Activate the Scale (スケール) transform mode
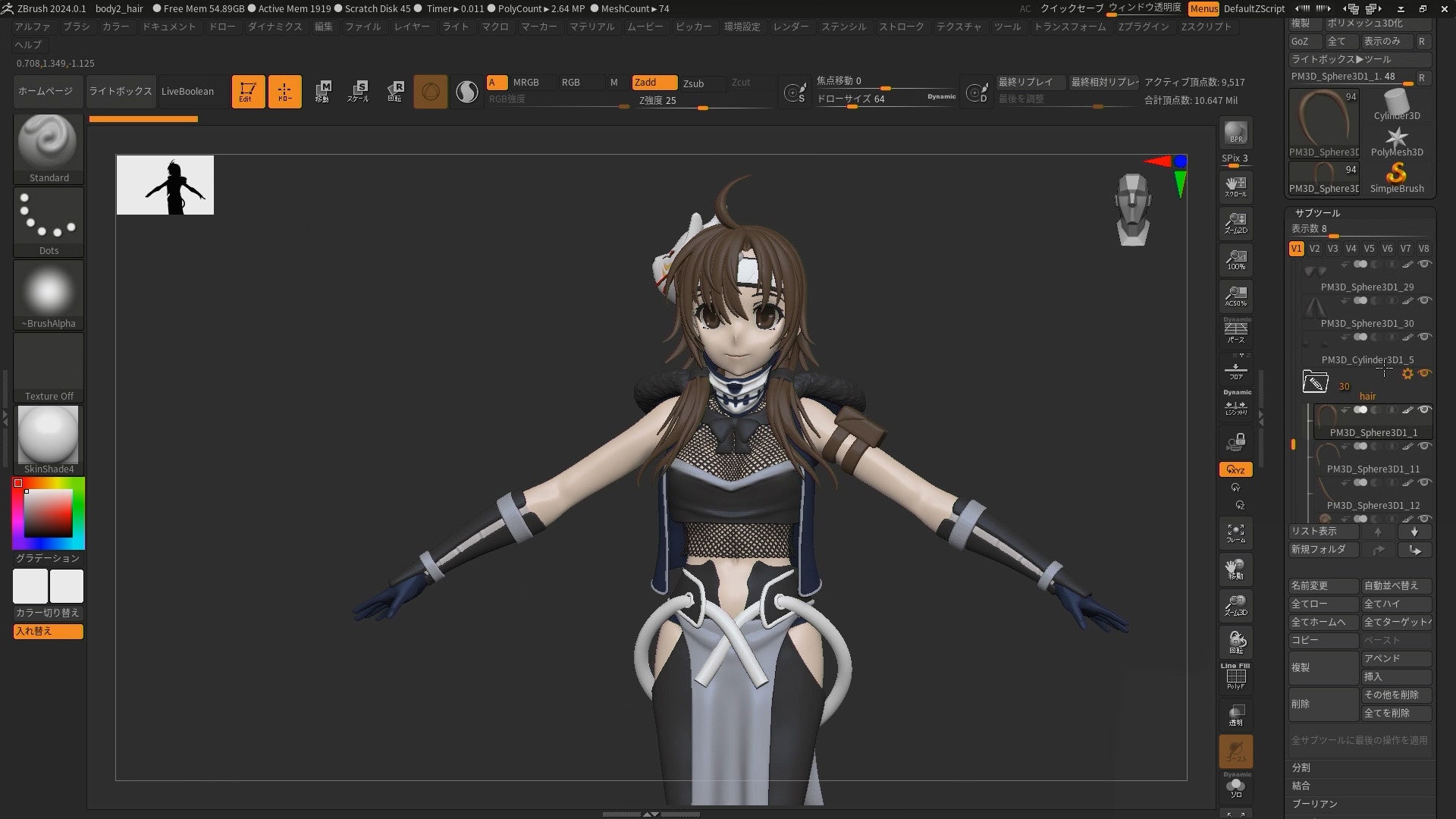 pos(358,92)
